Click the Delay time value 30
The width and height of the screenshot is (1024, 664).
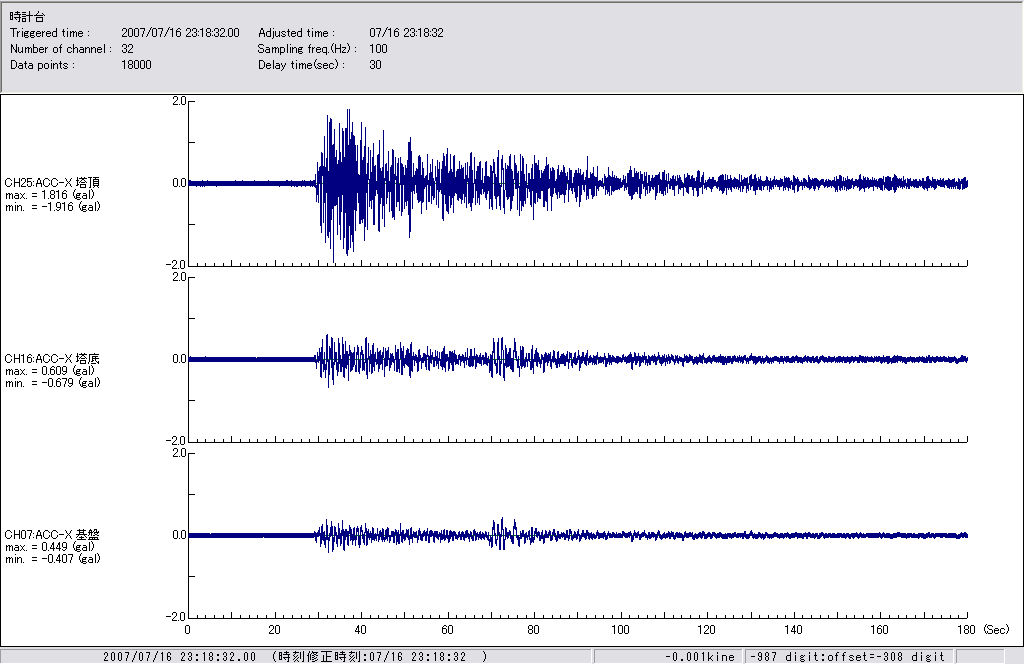[x=375, y=64]
